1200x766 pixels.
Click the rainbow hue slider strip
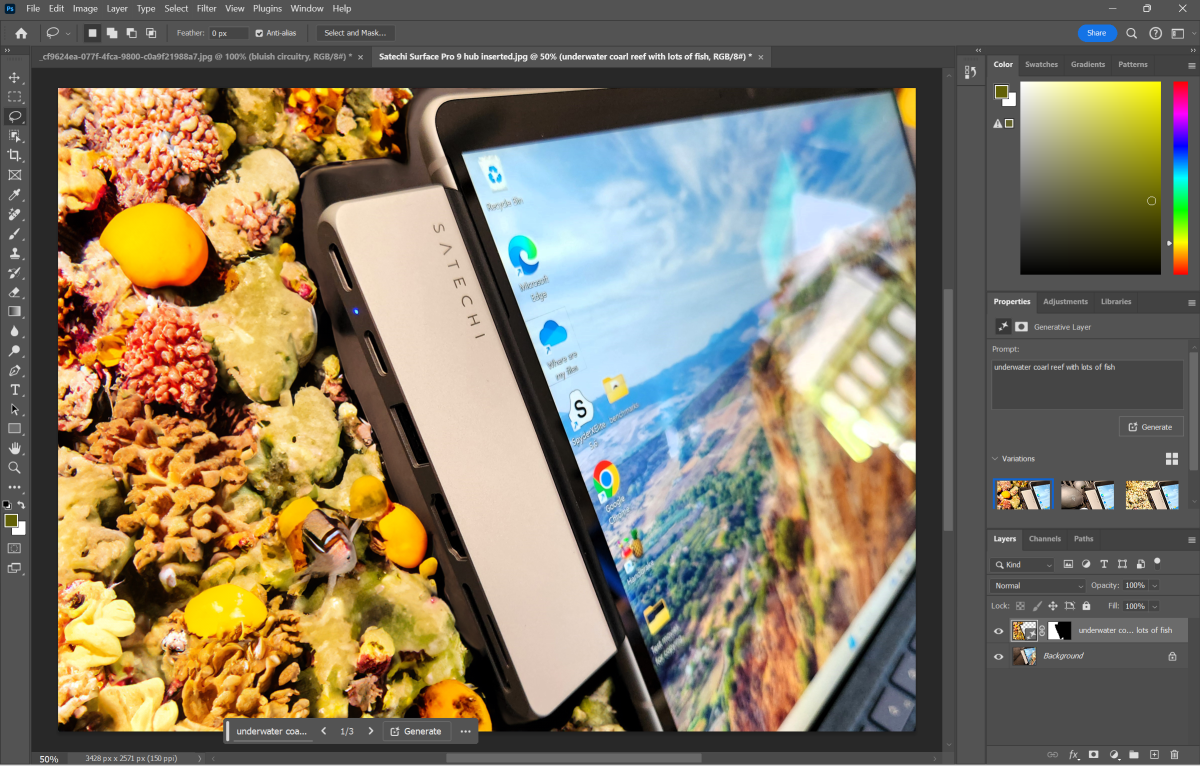pos(1180,177)
